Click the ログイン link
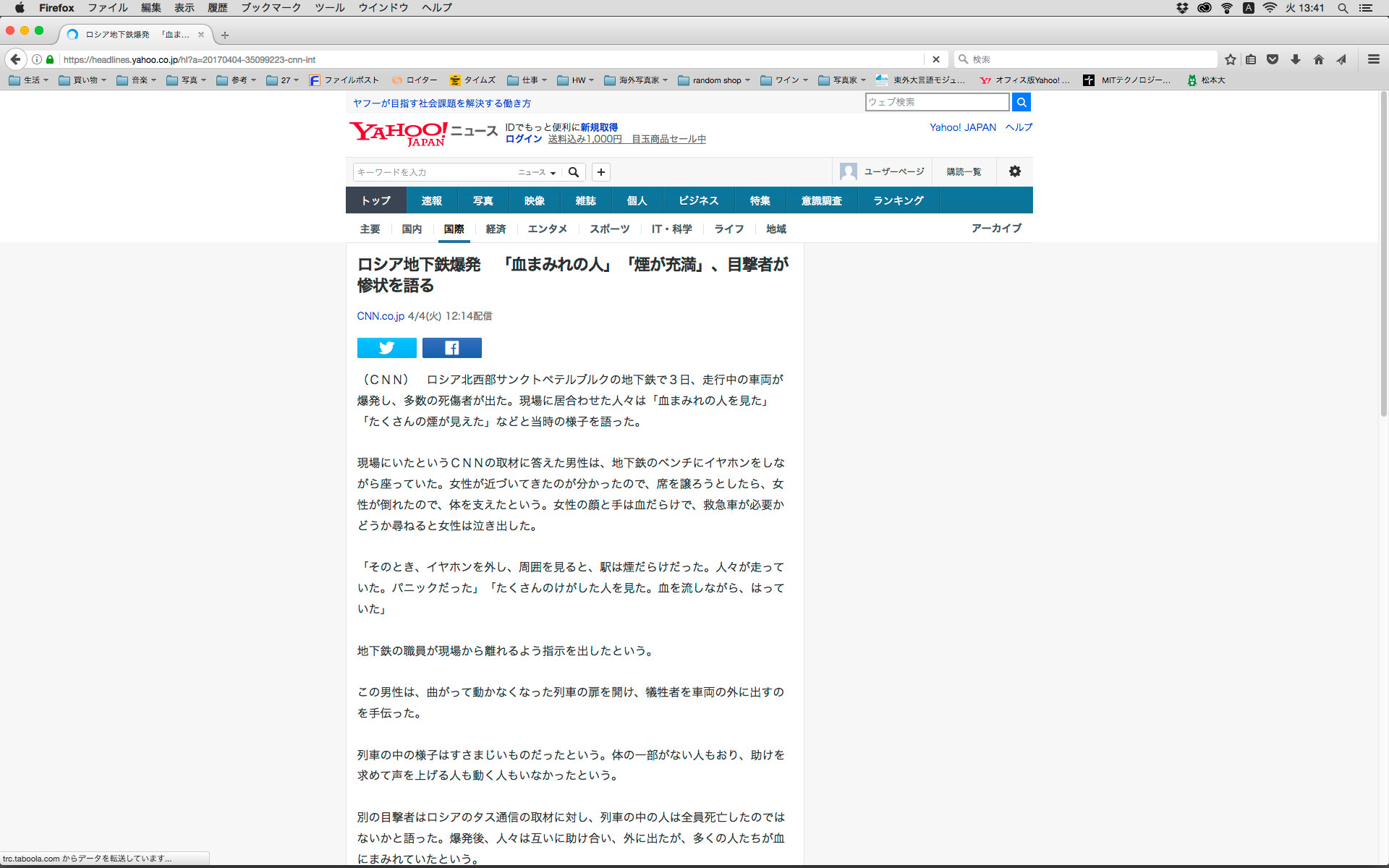Screen dimensions: 1389x868 pos(523,139)
